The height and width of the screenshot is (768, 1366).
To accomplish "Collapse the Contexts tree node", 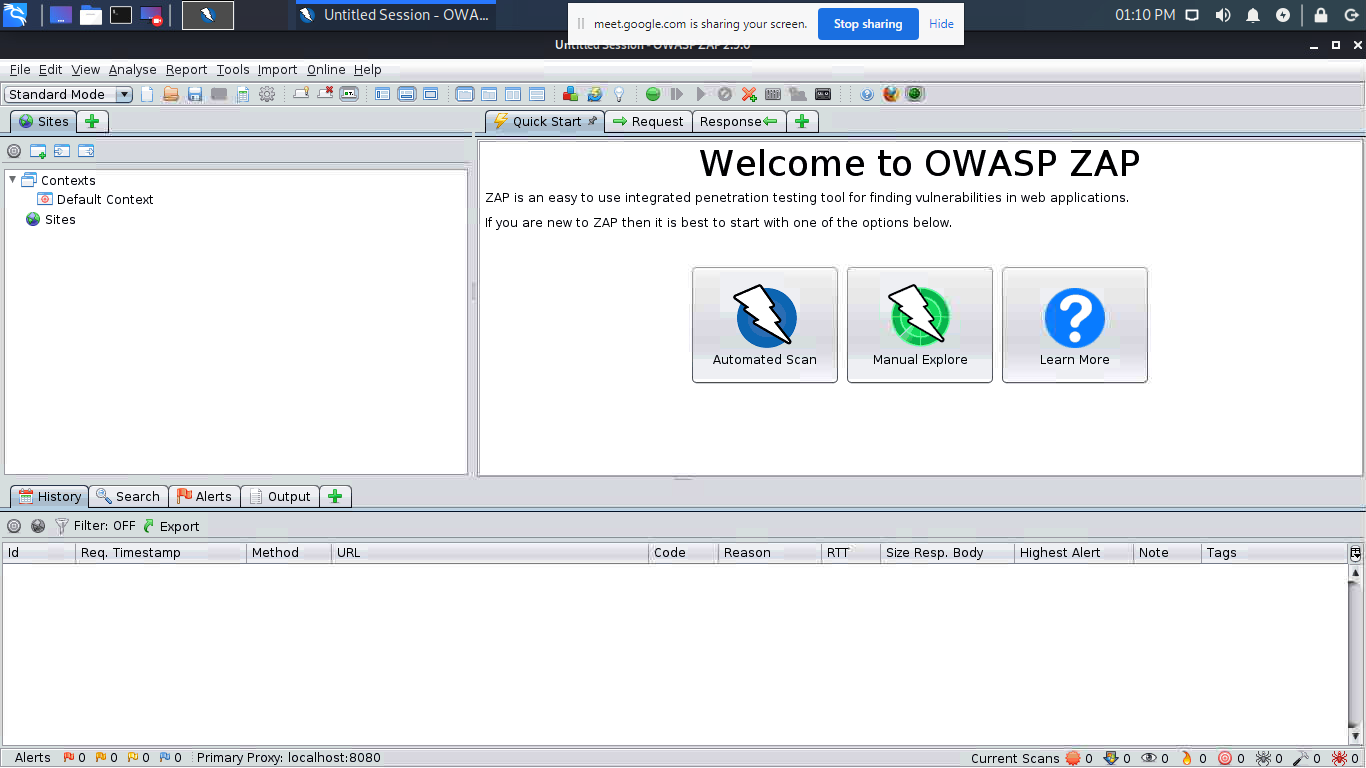I will [x=12, y=180].
